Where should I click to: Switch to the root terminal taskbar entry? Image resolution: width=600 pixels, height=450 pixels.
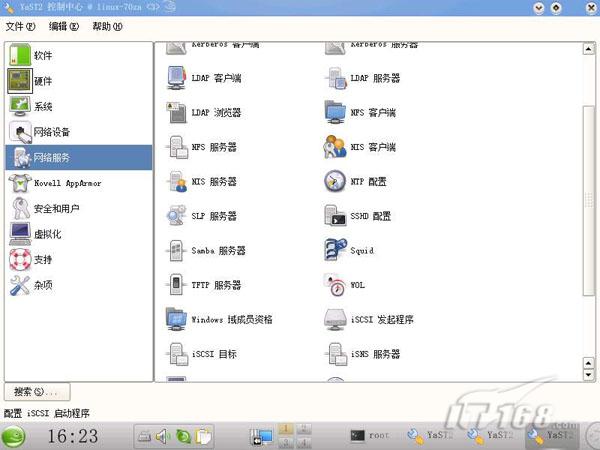370,435
